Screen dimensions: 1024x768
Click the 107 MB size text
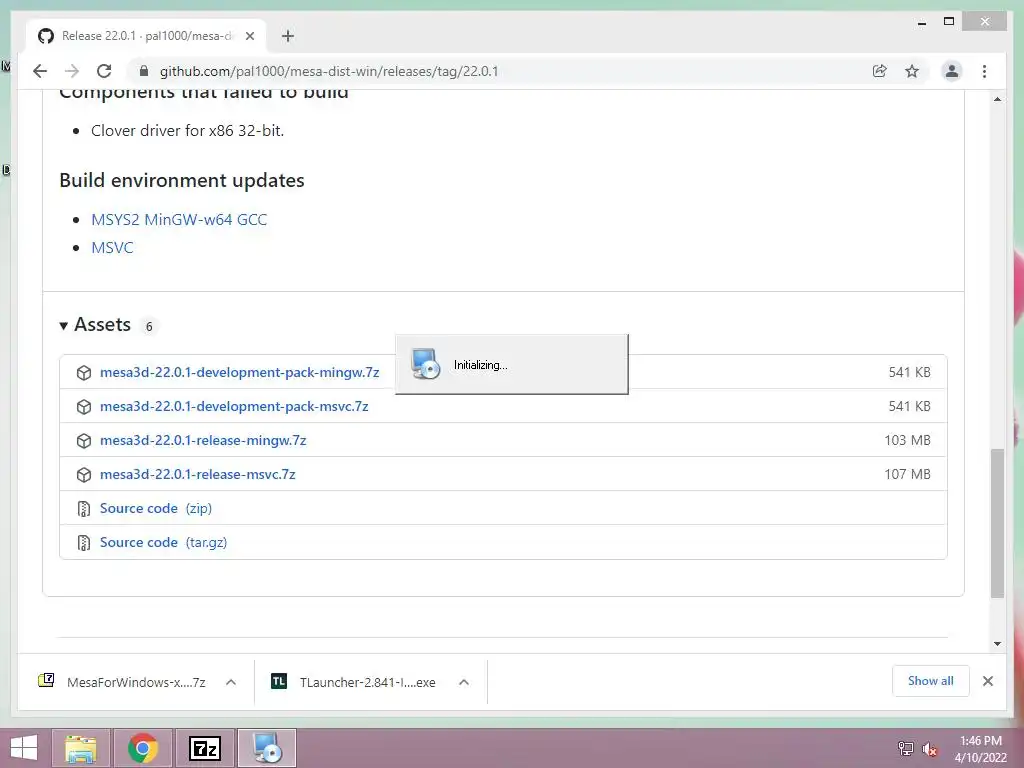coord(907,474)
